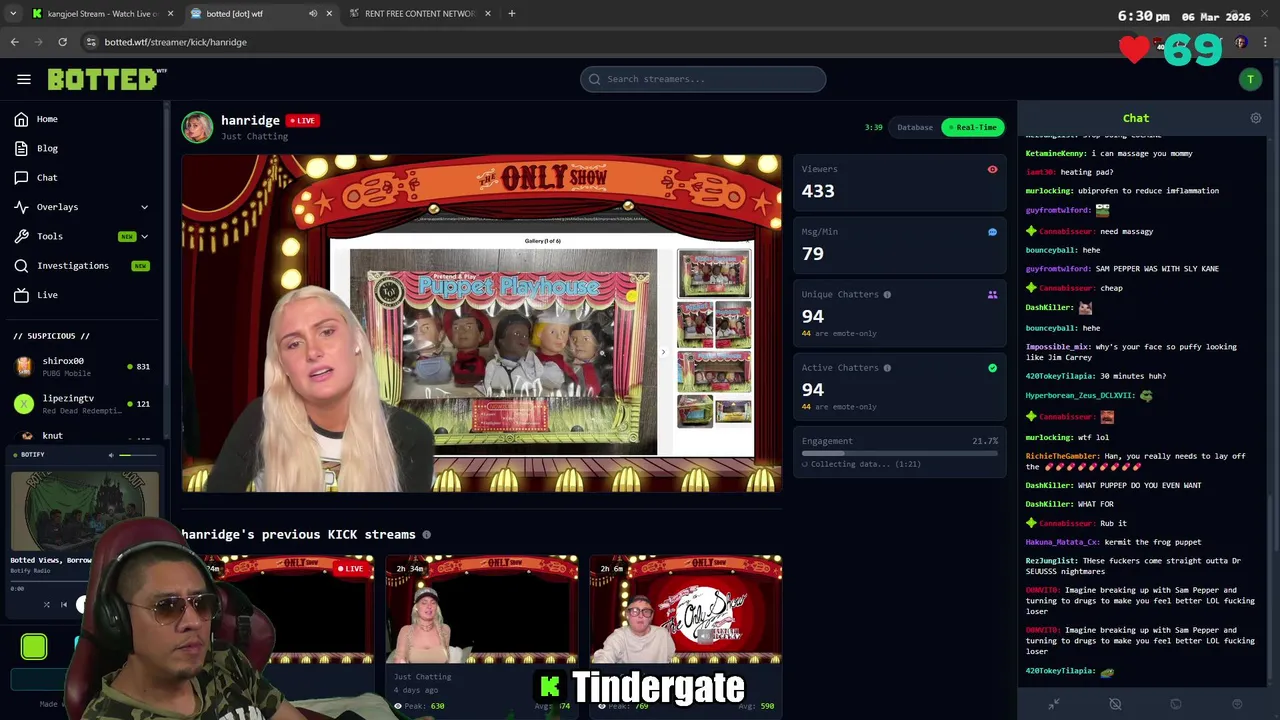Switch to RENT FREE CONTENT NETWORK tab
Image resolution: width=1280 pixels, height=720 pixels.
pos(419,14)
